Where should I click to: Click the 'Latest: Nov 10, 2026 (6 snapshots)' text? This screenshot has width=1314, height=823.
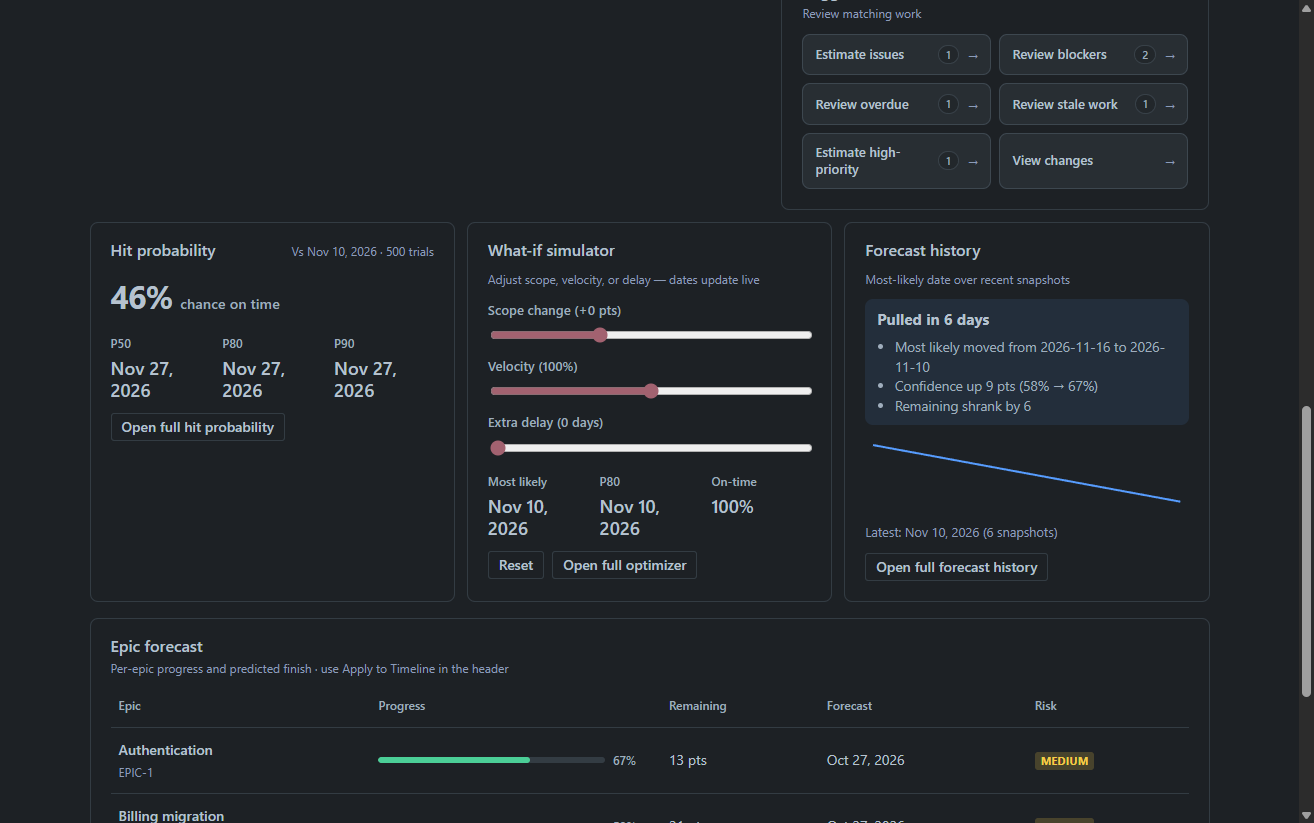coord(961,532)
